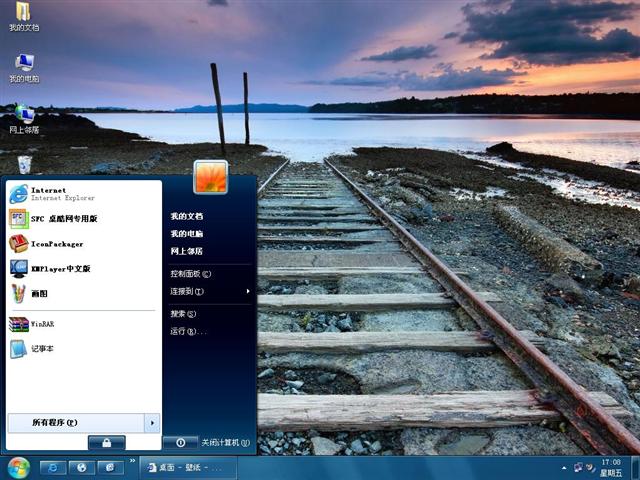Launch KMPlayer中文版
The height and width of the screenshot is (480, 640).
tap(58, 268)
